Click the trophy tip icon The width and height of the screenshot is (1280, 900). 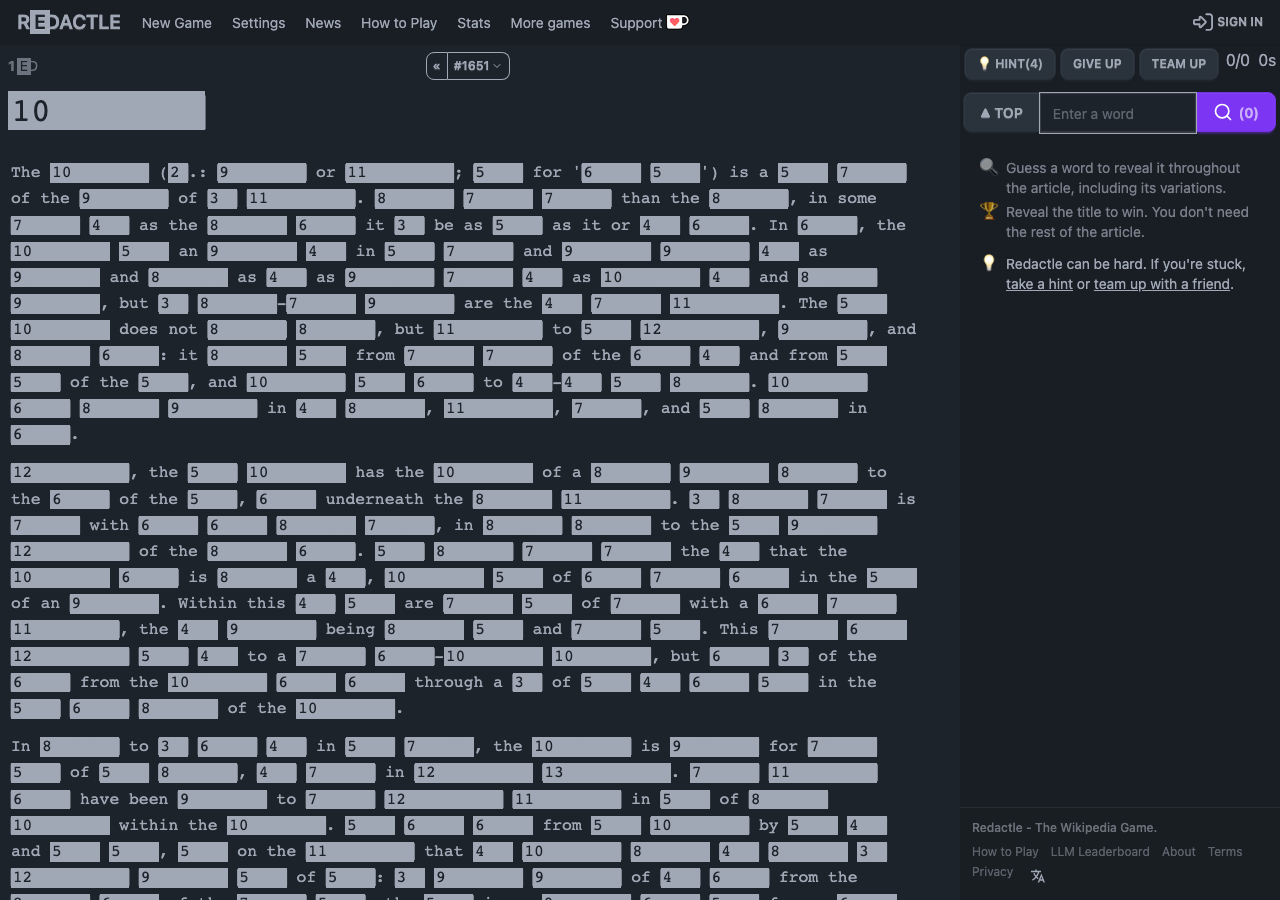(988, 210)
